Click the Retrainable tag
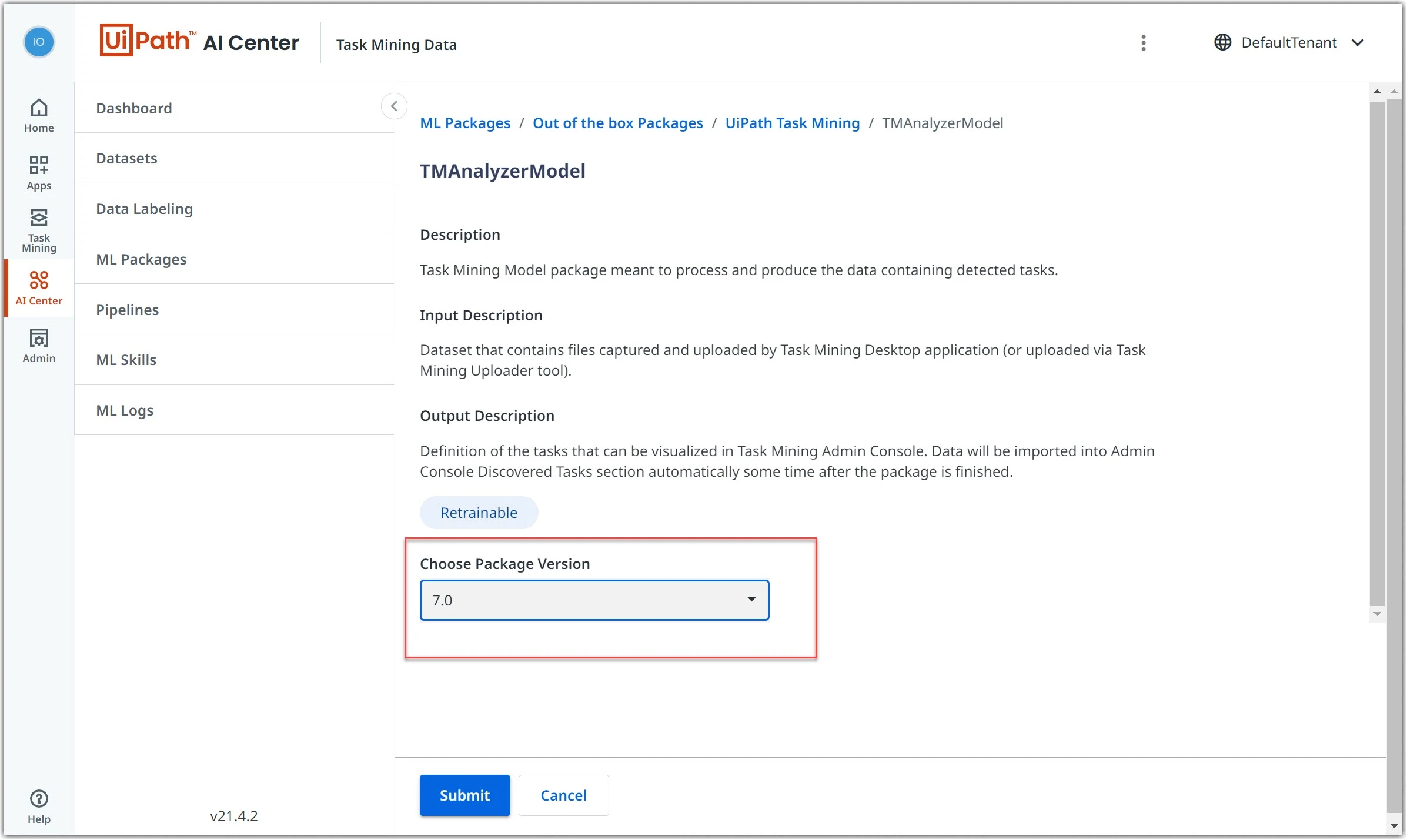 [x=479, y=513]
